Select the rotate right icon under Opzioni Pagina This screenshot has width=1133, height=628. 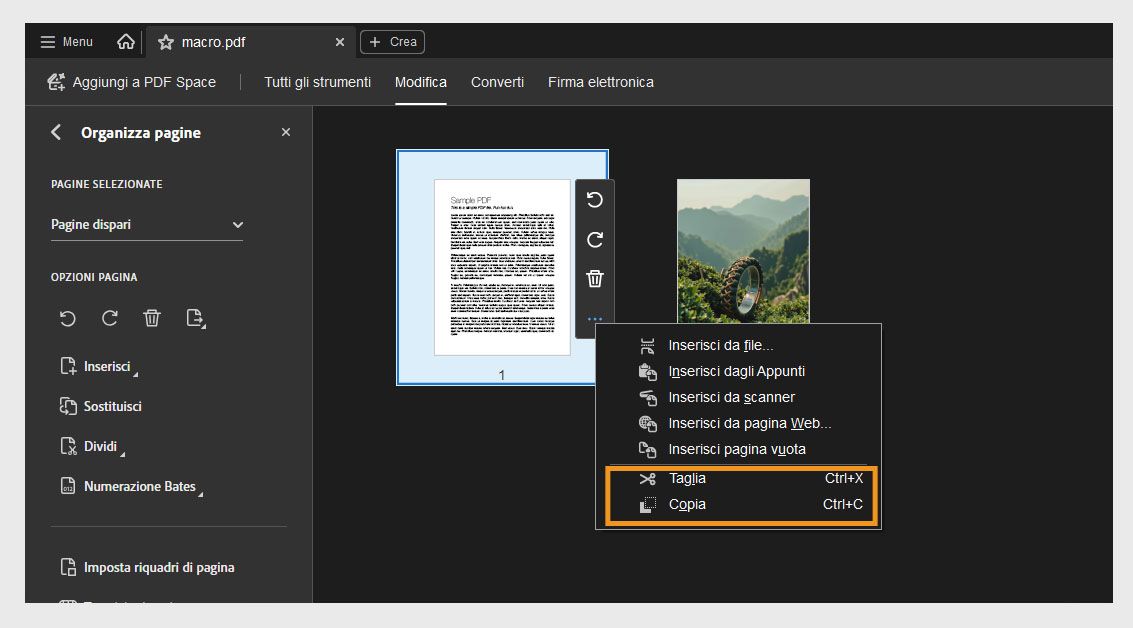click(109, 318)
